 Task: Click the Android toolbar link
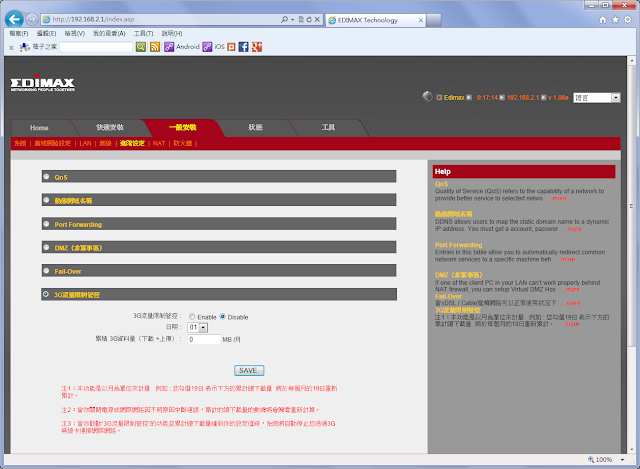tap(188, 47)
